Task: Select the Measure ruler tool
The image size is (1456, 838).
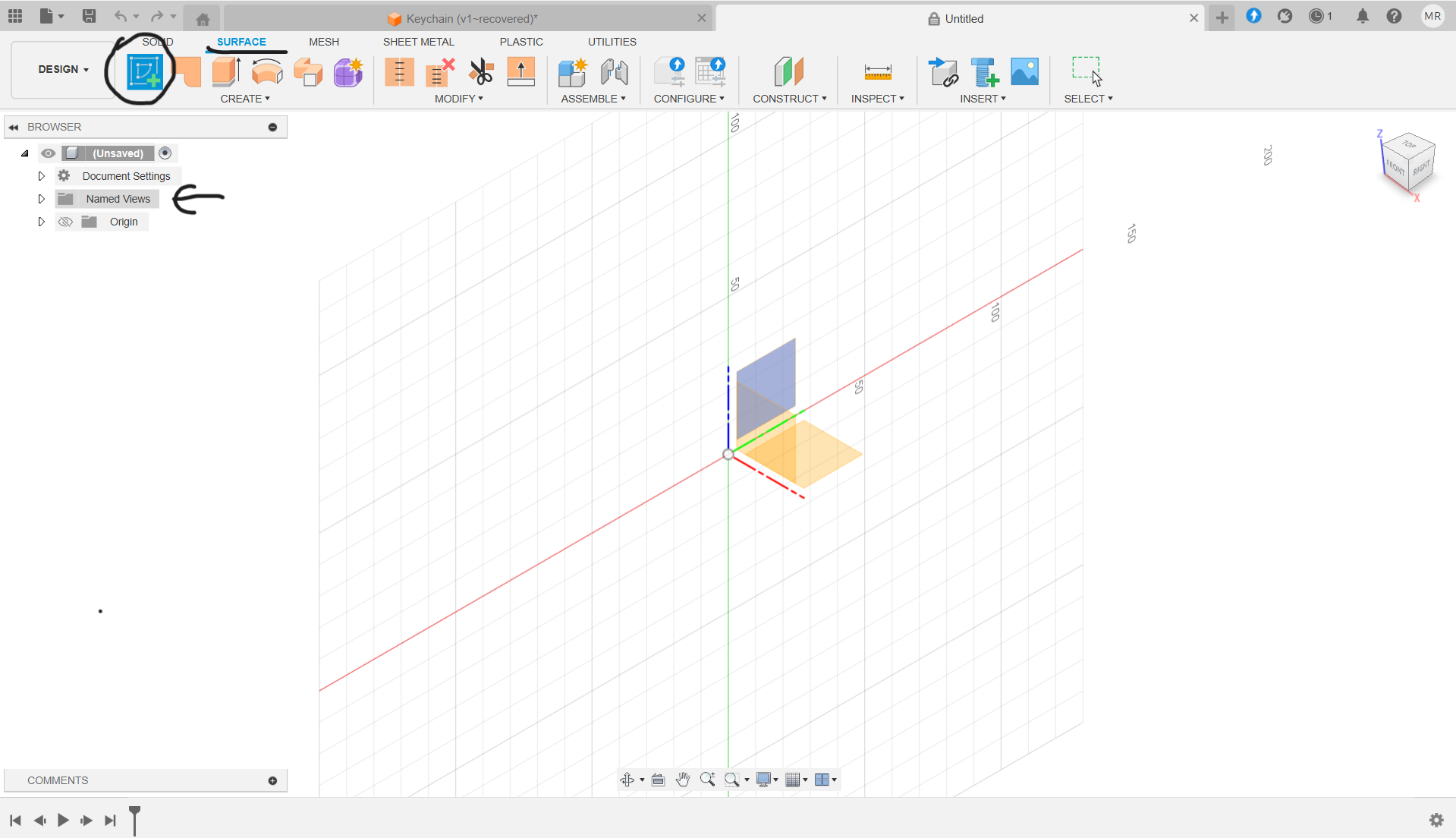Action: (878, 72)
